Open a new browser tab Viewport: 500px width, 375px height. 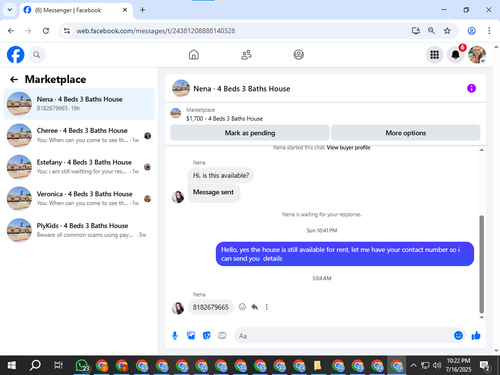coord(142,10)
